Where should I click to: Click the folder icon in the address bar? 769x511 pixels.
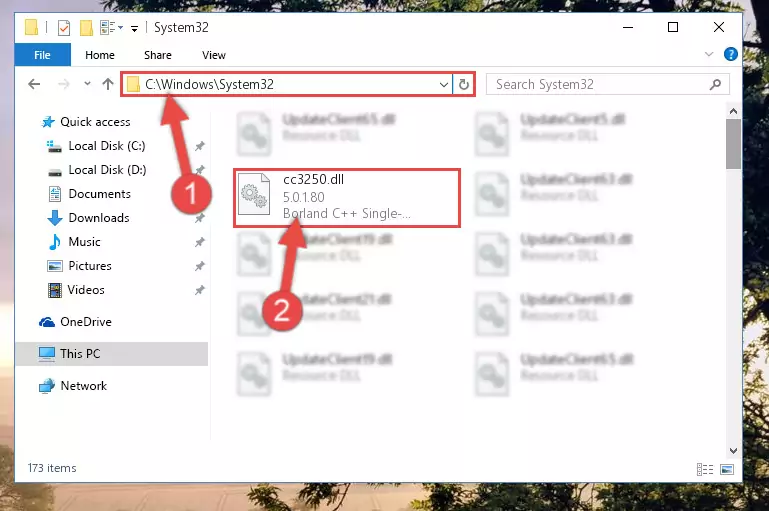(x=133, y=85)
